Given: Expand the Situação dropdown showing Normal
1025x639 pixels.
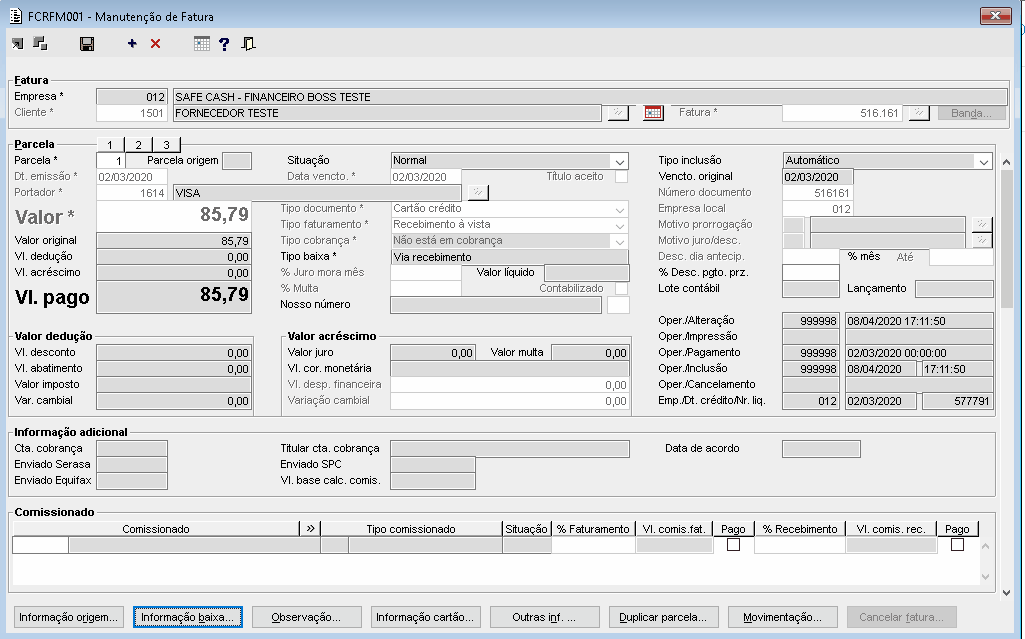Looking at the screenshot, I should coord(620,161).
